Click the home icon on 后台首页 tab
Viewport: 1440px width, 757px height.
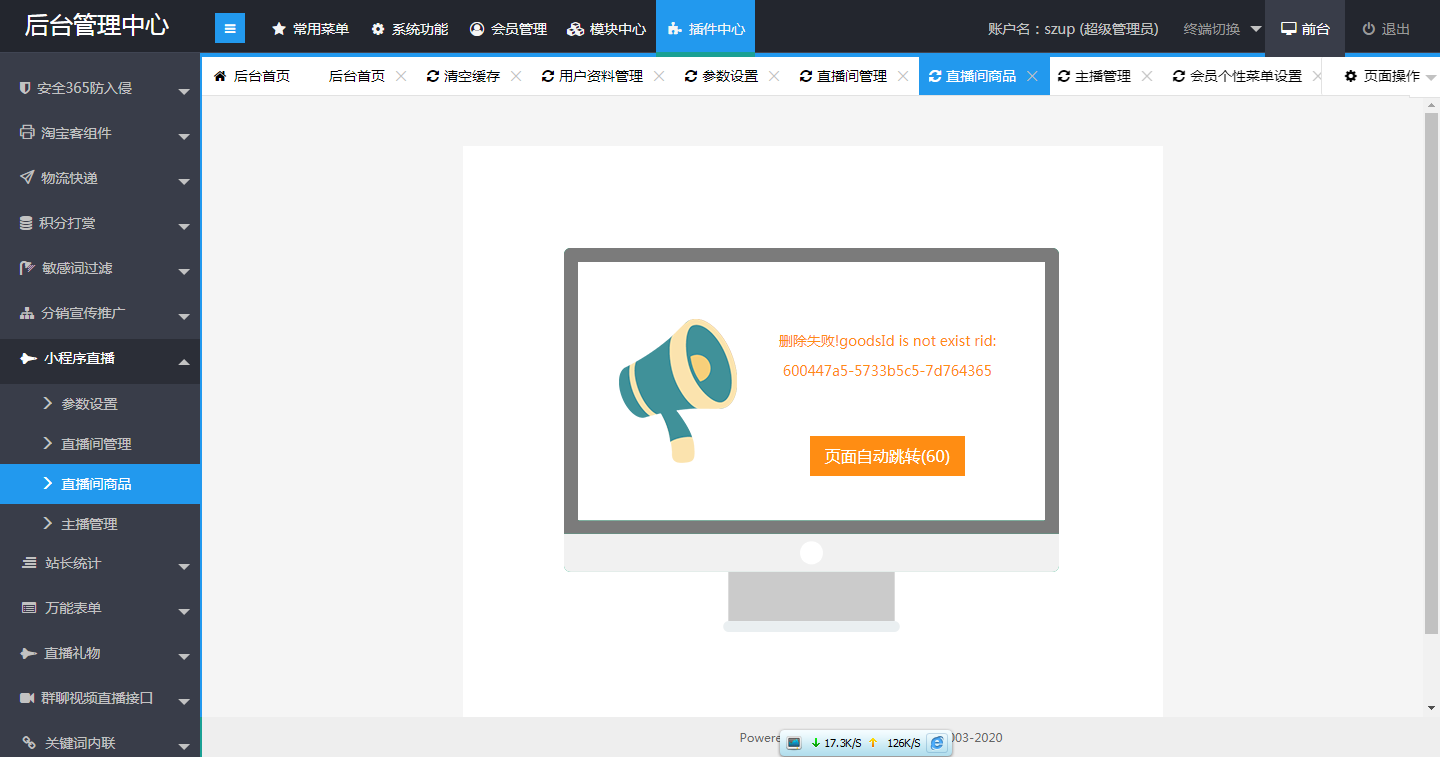220,76
